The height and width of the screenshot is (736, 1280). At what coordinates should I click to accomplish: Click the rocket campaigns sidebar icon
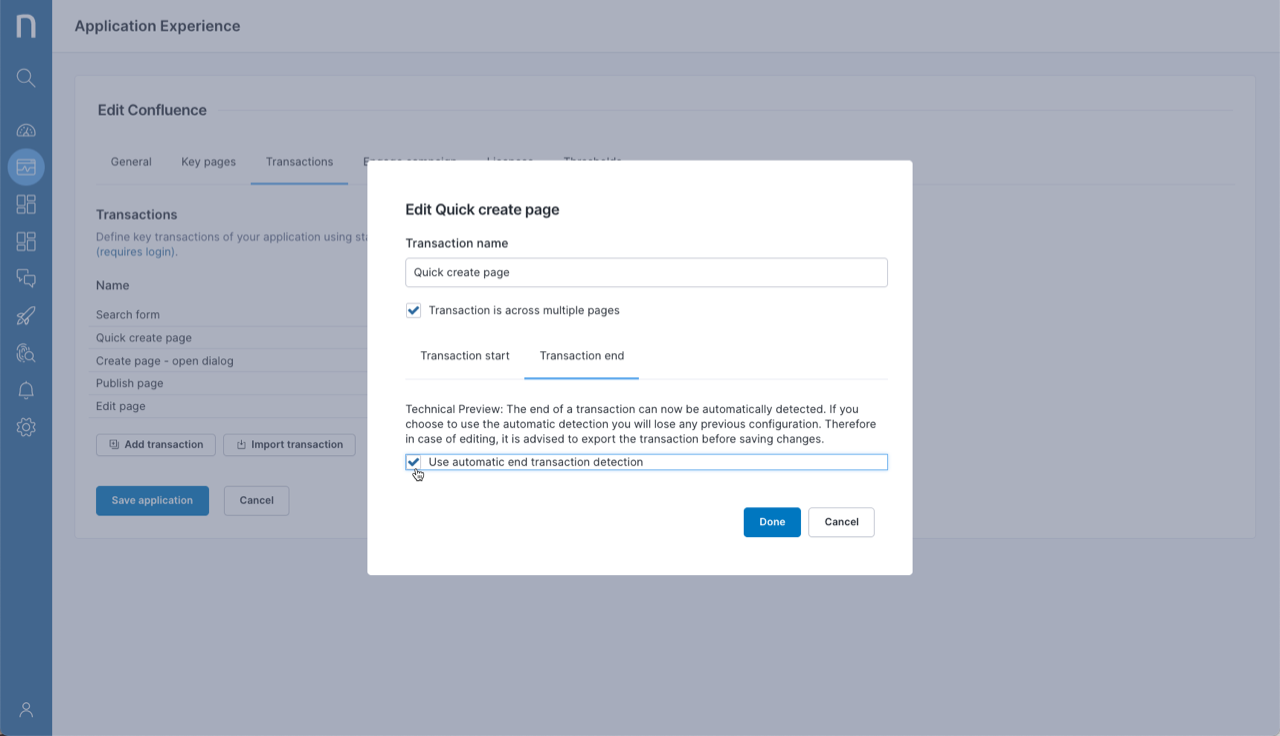26,315
